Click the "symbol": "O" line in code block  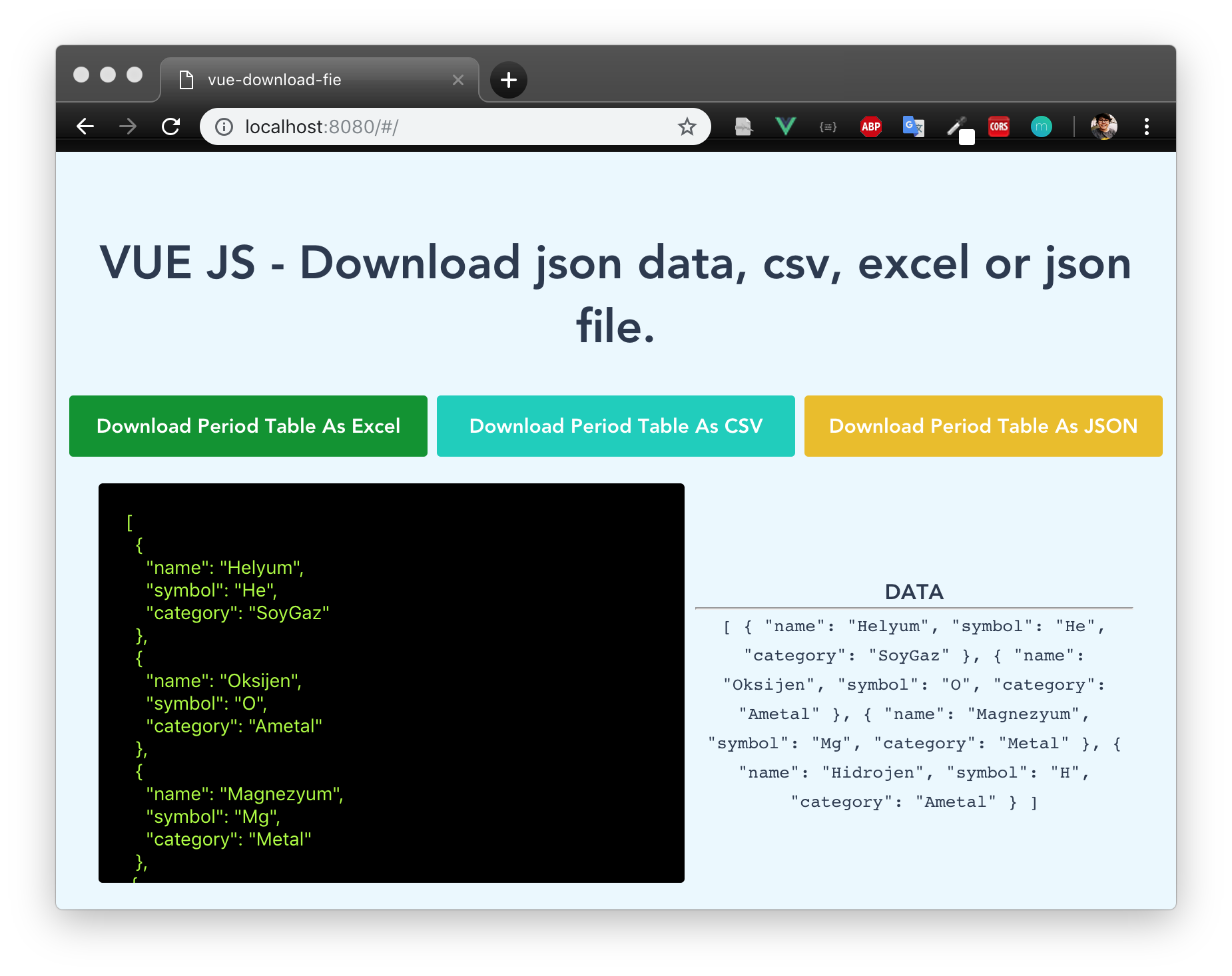206,704
